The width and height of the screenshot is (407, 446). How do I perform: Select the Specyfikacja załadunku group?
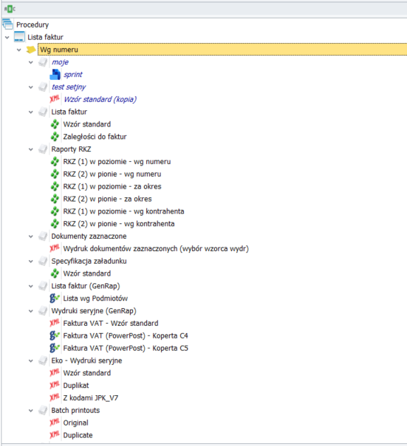(x=89, y=261)
